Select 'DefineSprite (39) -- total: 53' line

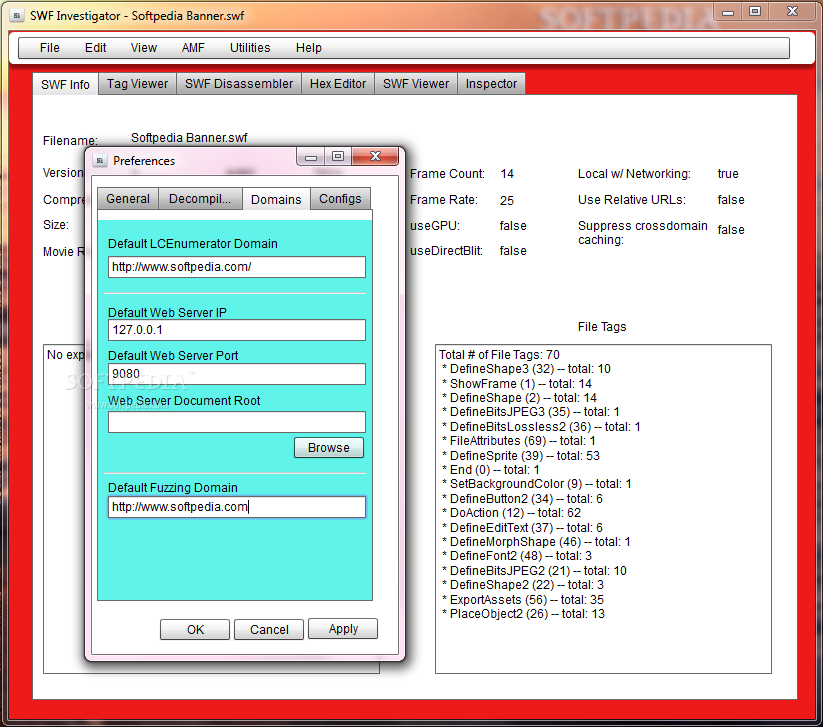pyautogui.click(x=521, y=456)
